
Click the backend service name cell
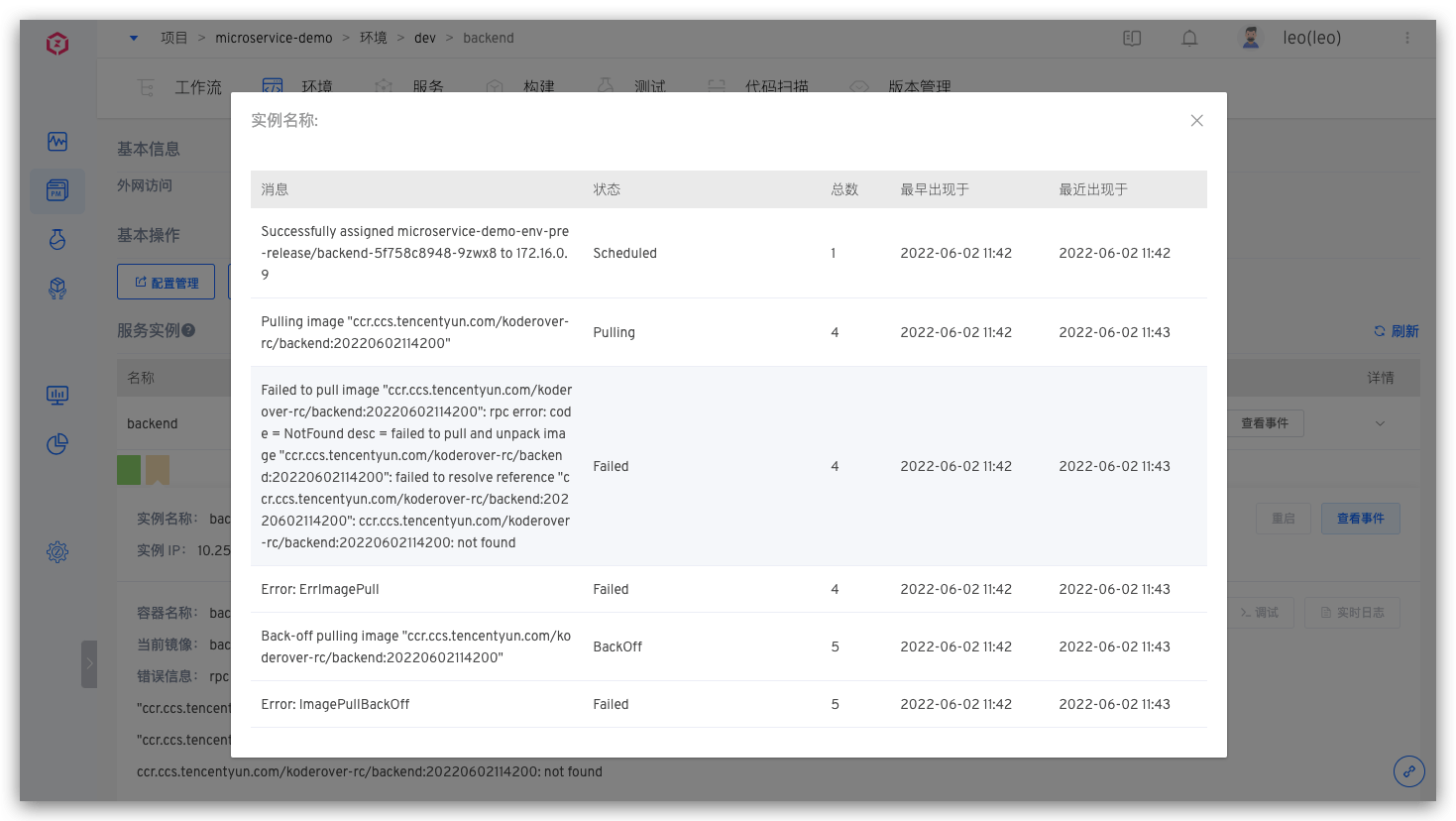tap(153, 423)
